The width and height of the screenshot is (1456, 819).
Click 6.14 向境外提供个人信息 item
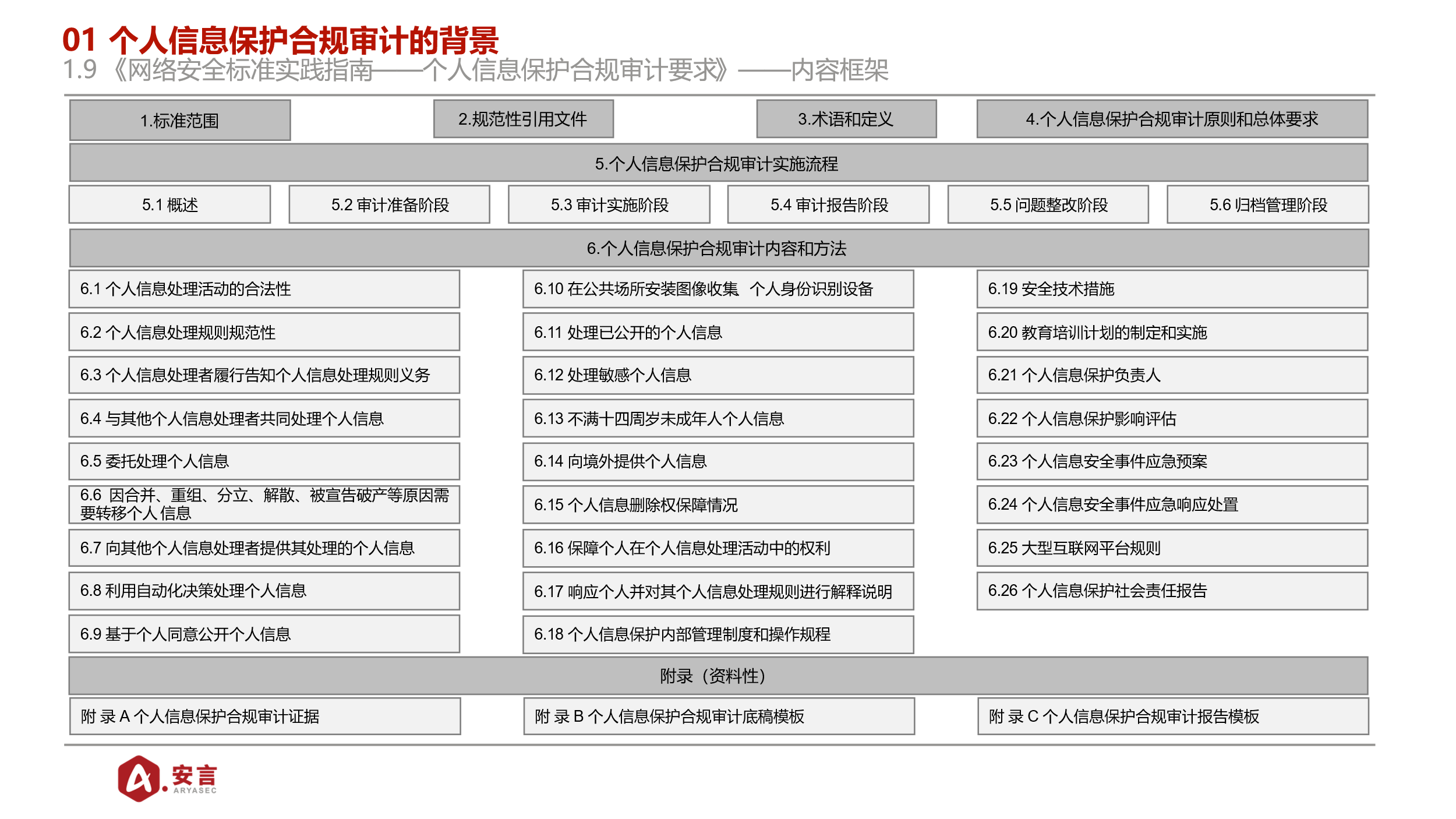(718, 461)
